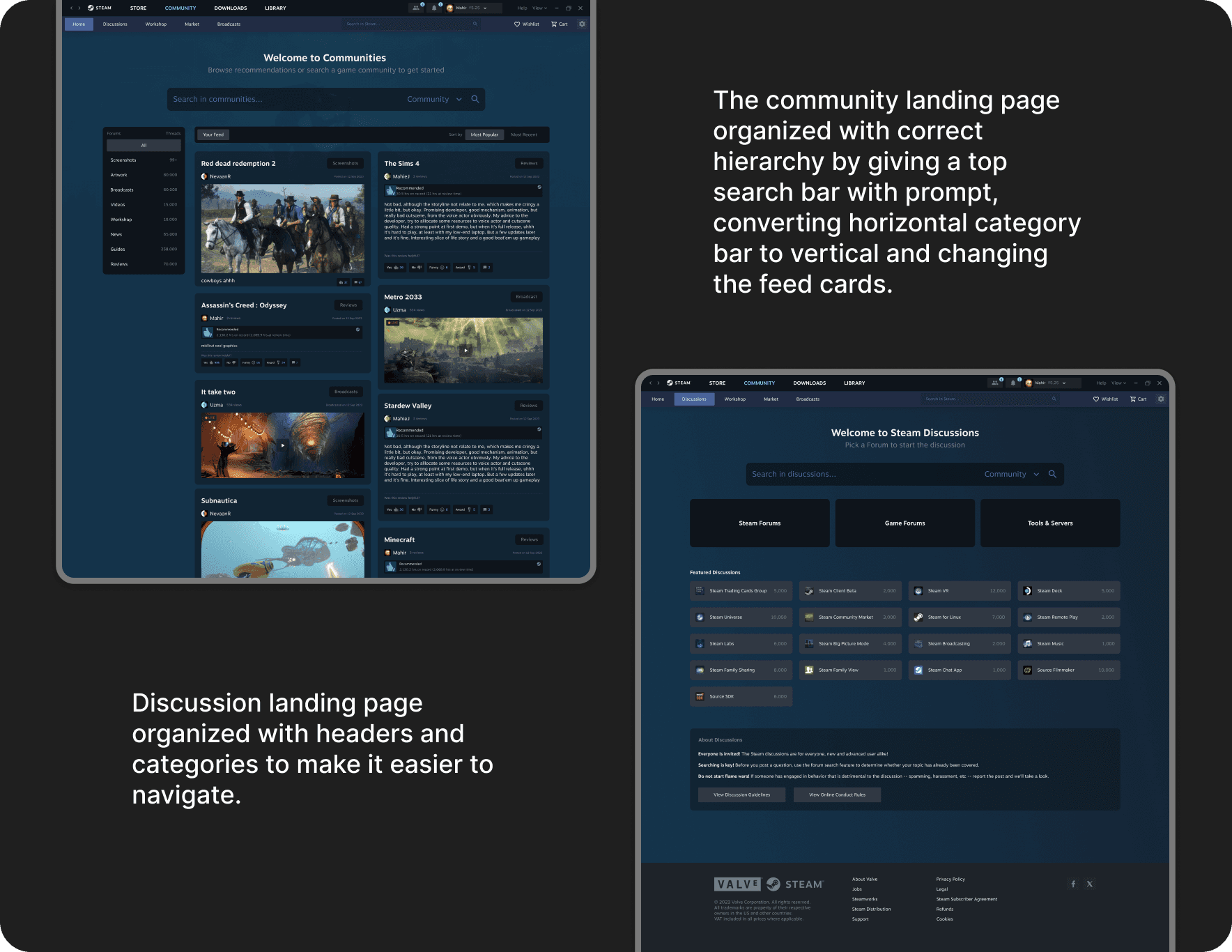Play the It take two broadcast video
The height and width of the screenshot is (952, 1232).
283,445
